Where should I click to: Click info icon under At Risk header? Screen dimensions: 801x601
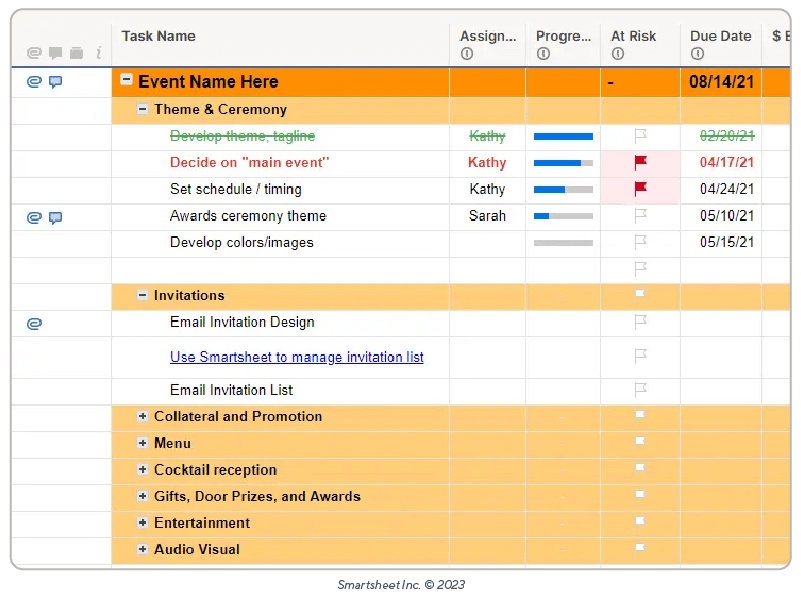pyautogui.click(x=618, y=54)
